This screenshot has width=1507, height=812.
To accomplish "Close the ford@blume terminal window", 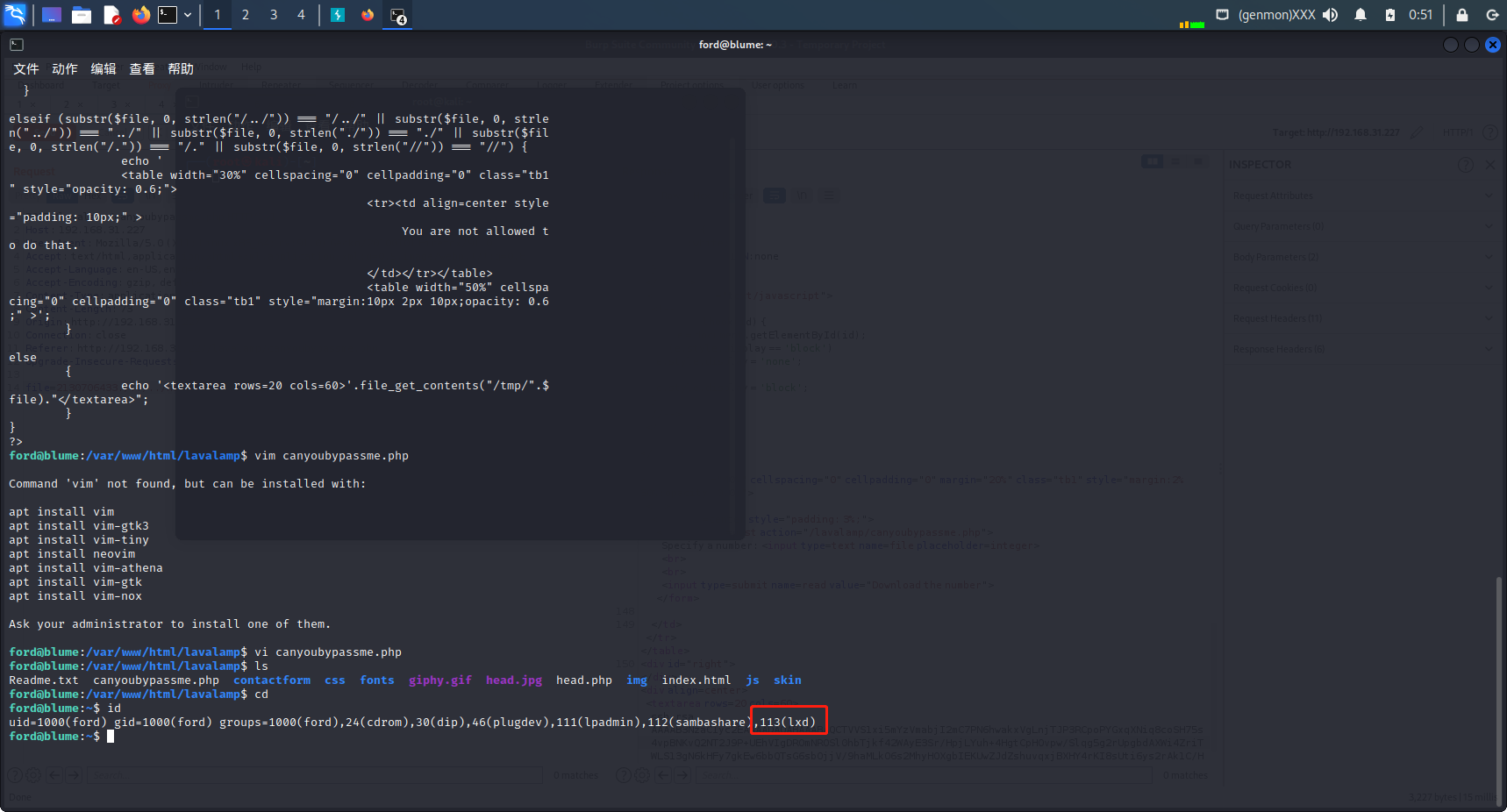I will click(1493, 45).
